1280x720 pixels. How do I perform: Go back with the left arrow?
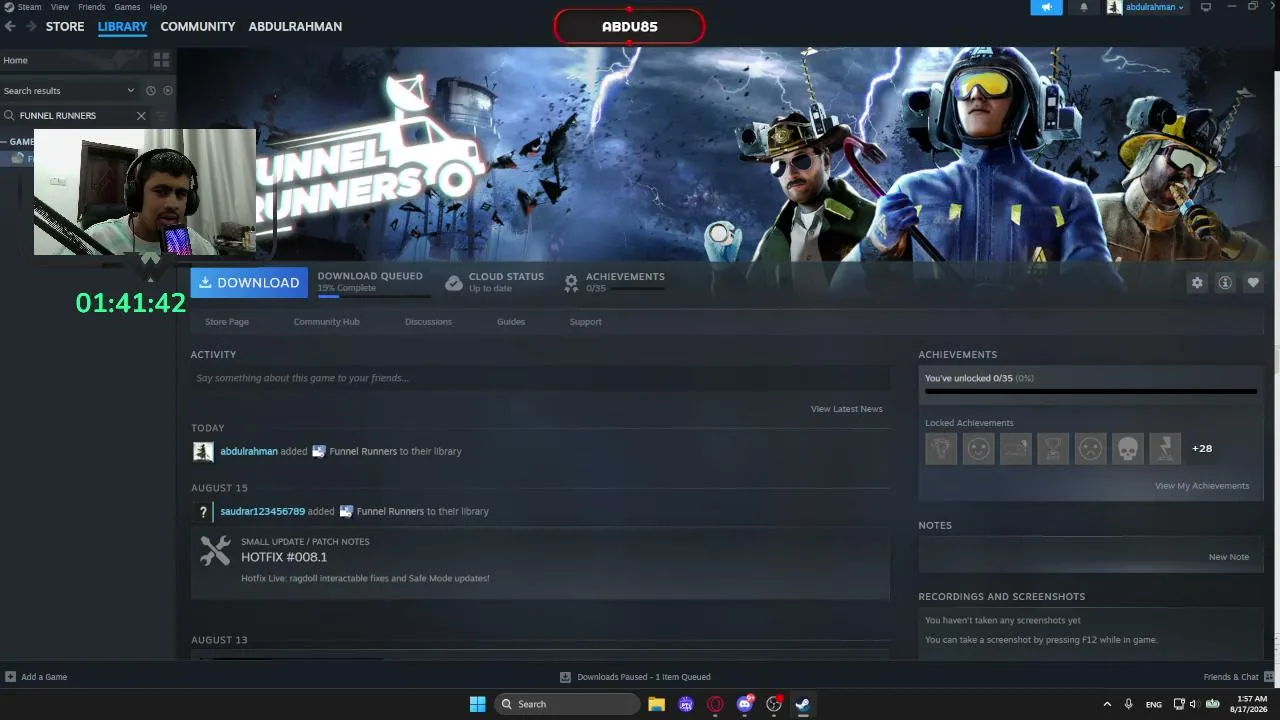[10, 26]
